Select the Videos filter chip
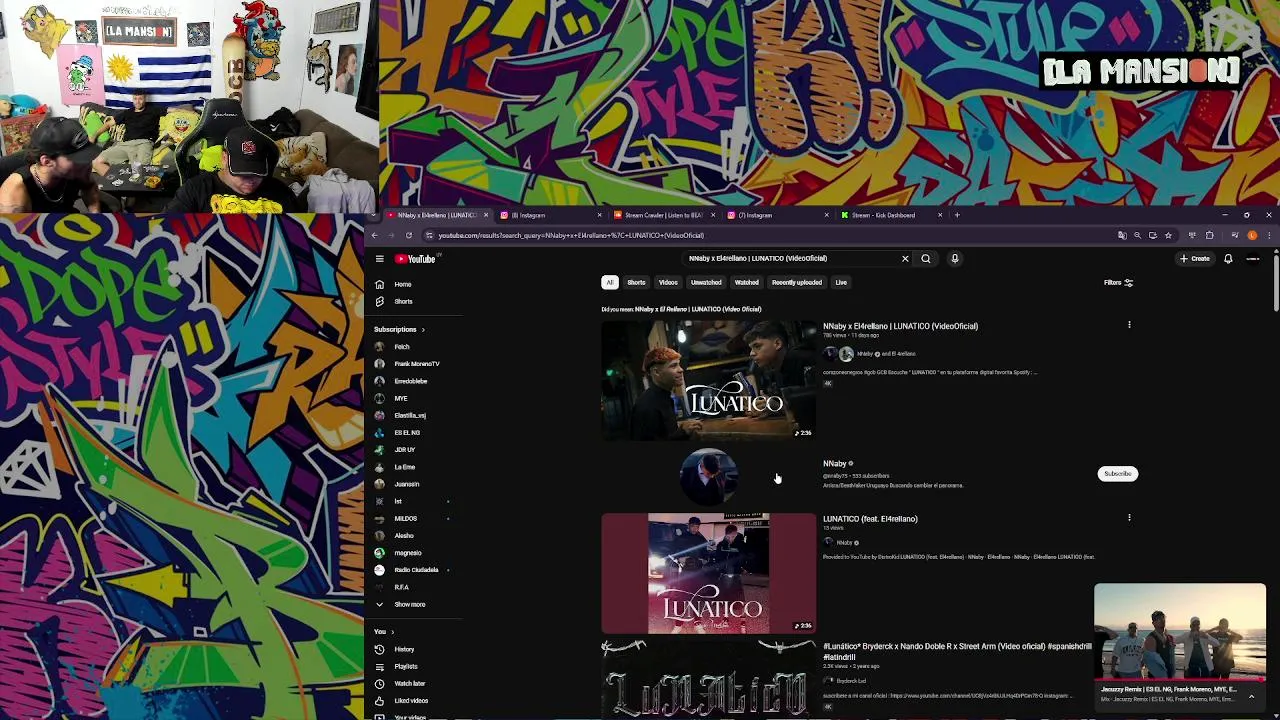The width and height of the screenshot is (1280, 720). (x=668, y=283)
